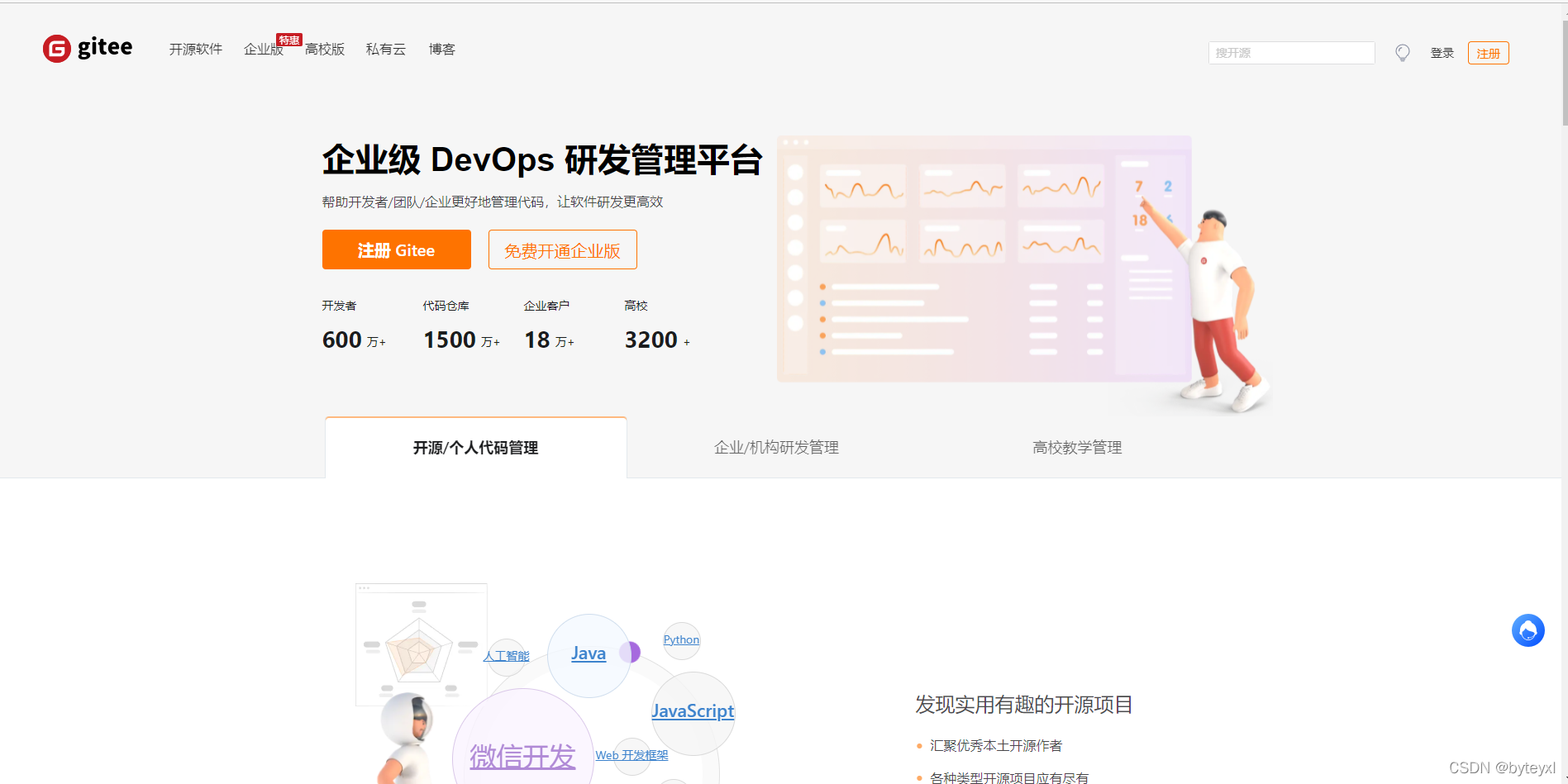Open the Java topic bubble link
This screenshot has height=784, width=1568.
589,653
